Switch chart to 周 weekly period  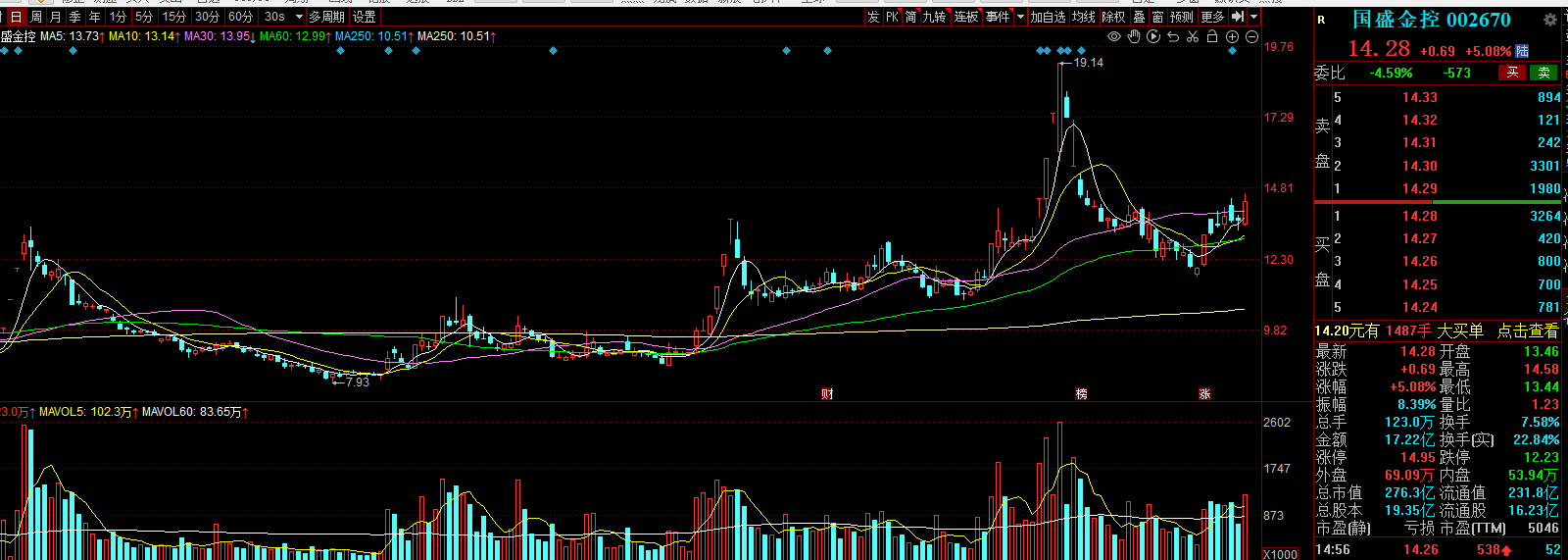36,17
